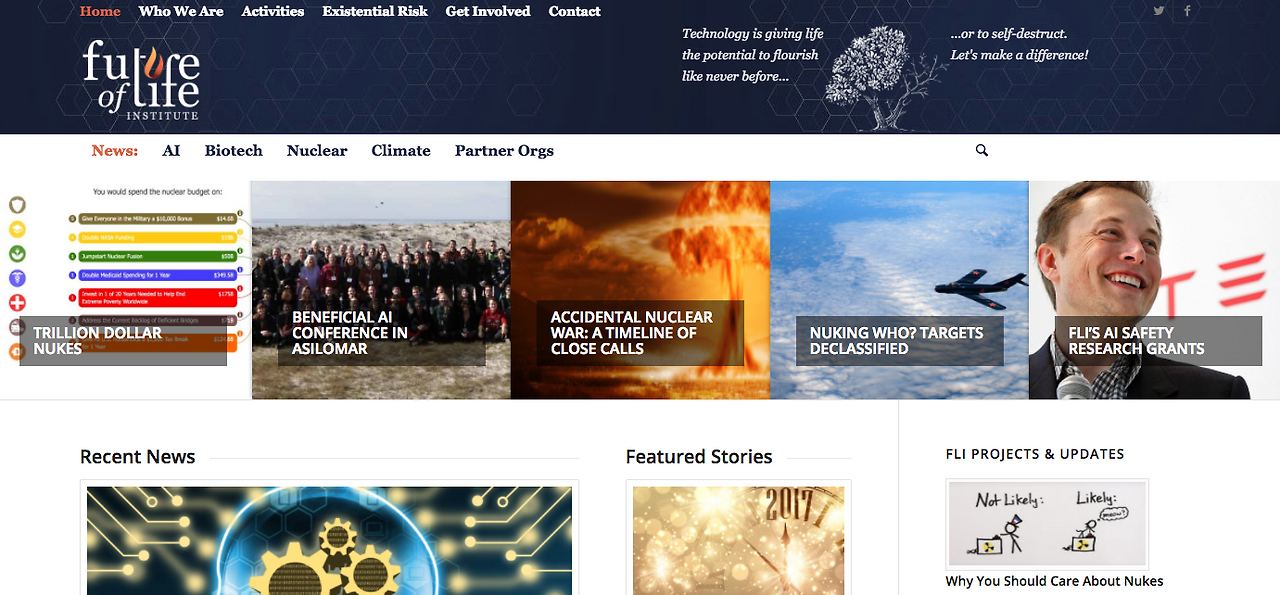This screenshot has height=595, width=1280.
Task: Open Accidental Nuclear War timeline story
Action: click(x=640, y=290)
